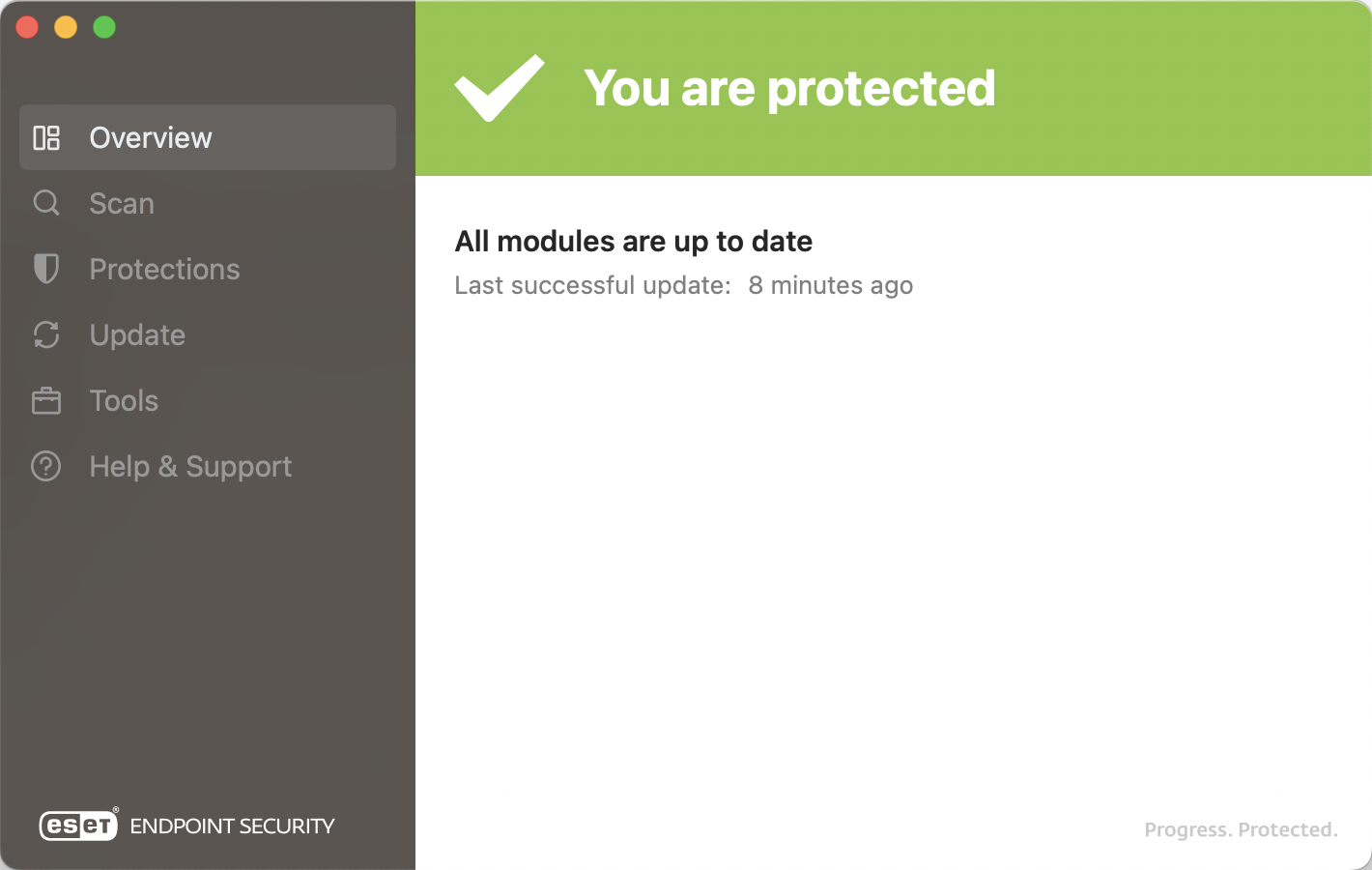Click the "All modules are up to date" text
This screenshot has width=1372, height=870.
coord(634,242)
